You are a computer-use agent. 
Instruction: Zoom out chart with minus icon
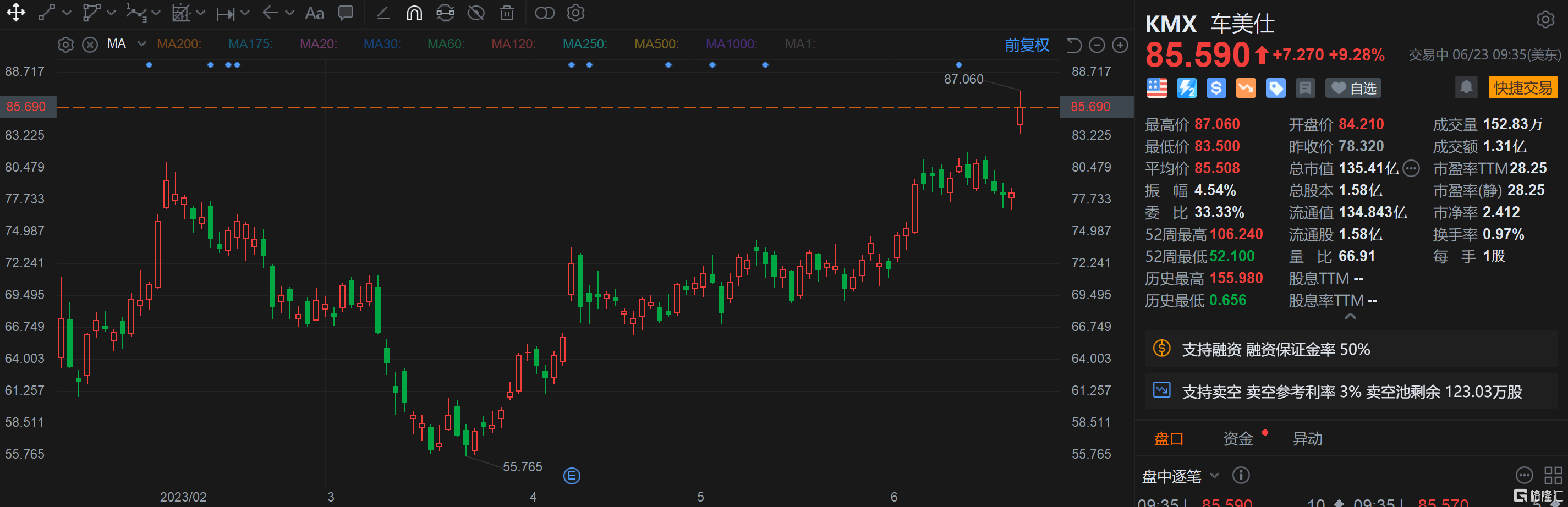point(1097,45)
